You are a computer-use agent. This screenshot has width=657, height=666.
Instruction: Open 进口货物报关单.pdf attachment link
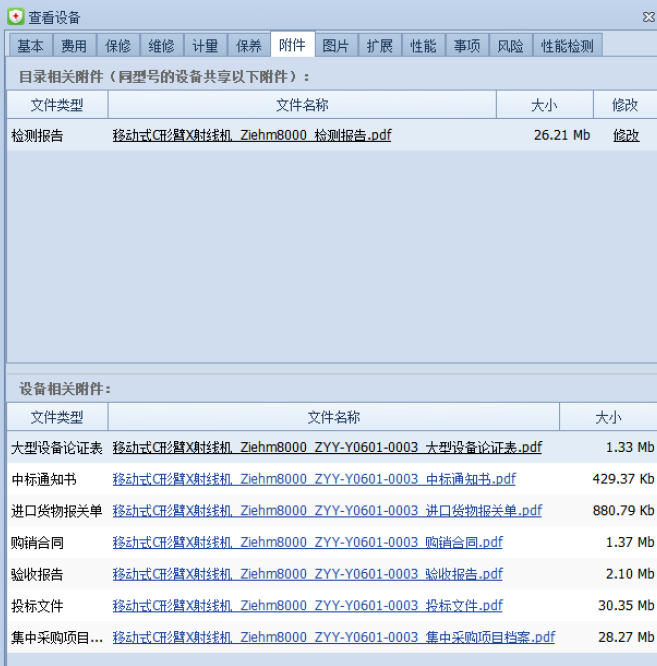pyautogui.click(x=327, y=511)
